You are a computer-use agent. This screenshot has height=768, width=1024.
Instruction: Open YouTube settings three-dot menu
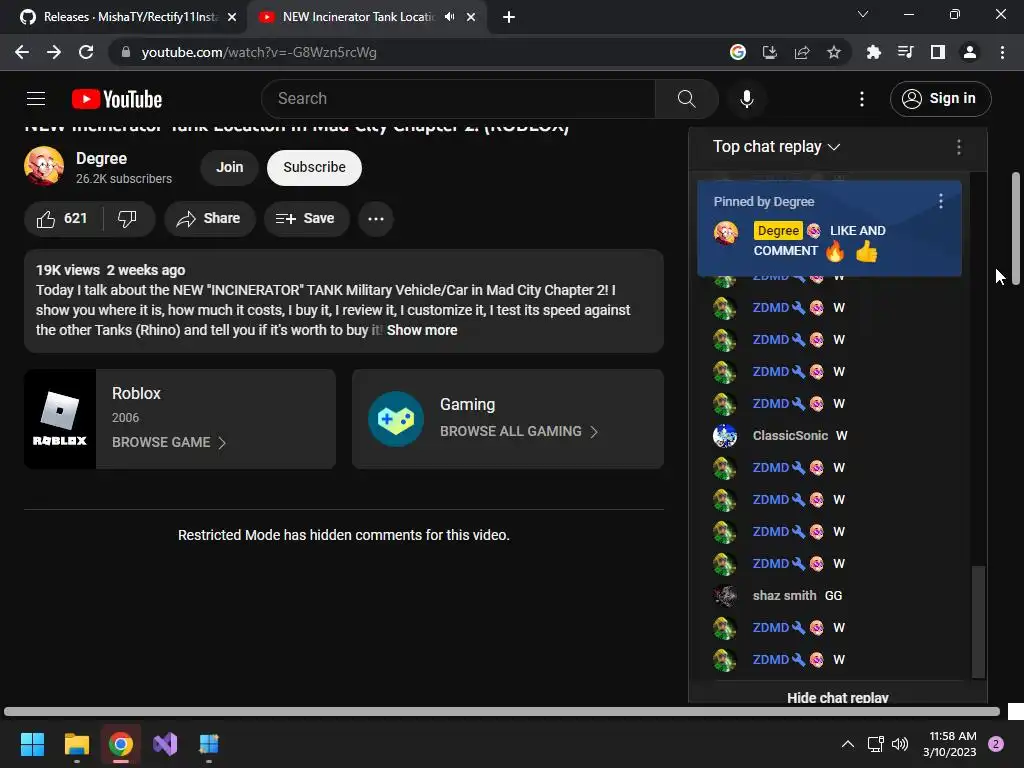[862, 99]
